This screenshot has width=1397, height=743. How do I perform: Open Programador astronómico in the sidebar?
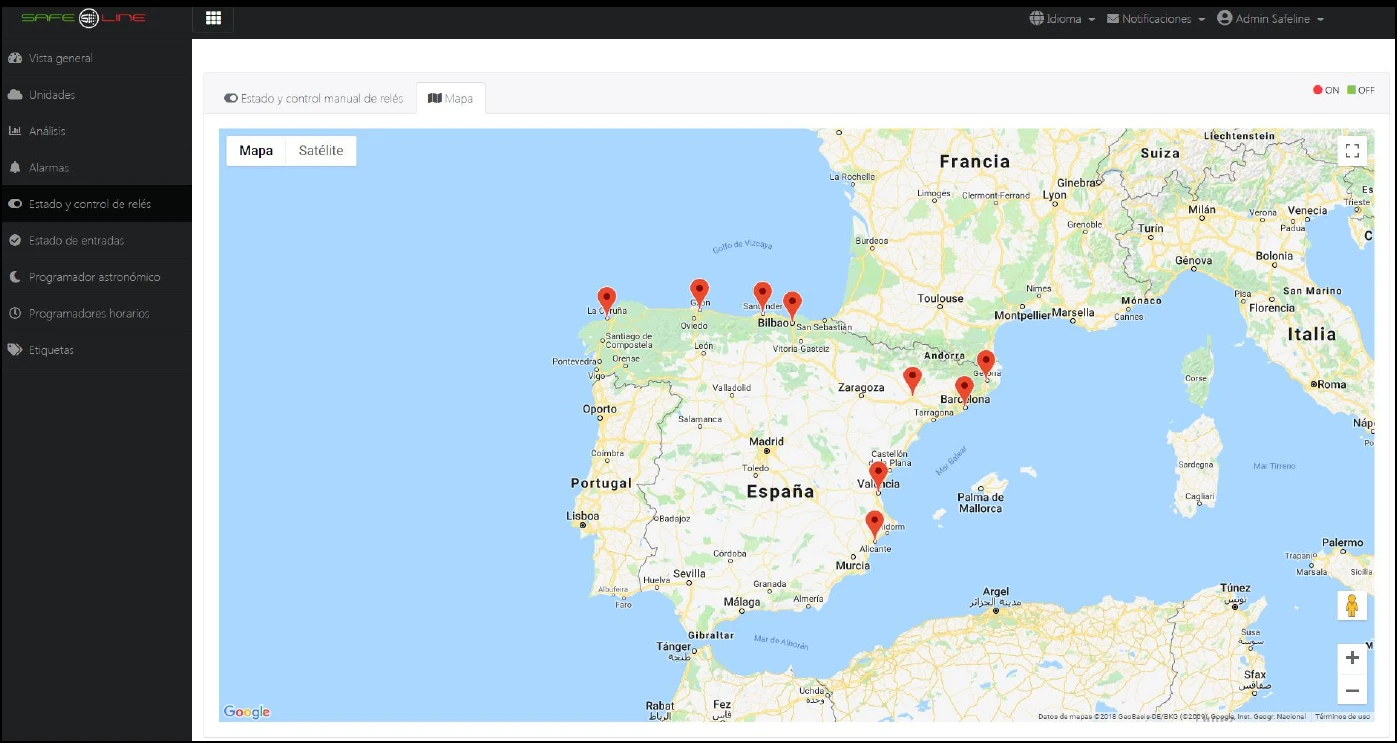(x=94, y=277)
